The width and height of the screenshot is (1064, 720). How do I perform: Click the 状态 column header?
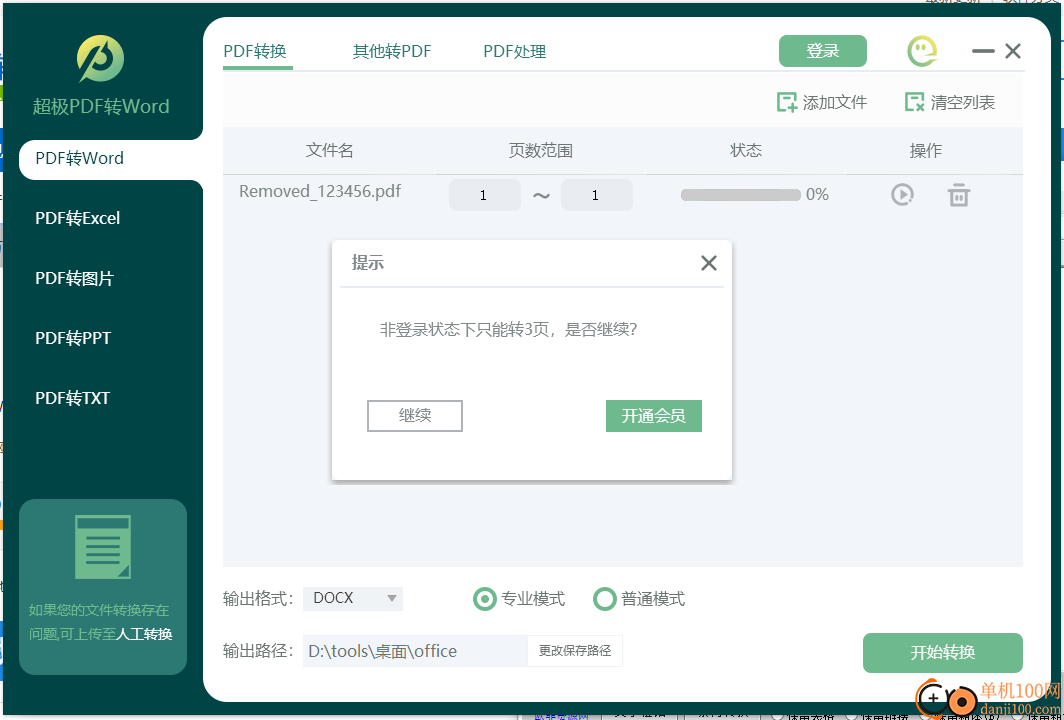[746, 150]
